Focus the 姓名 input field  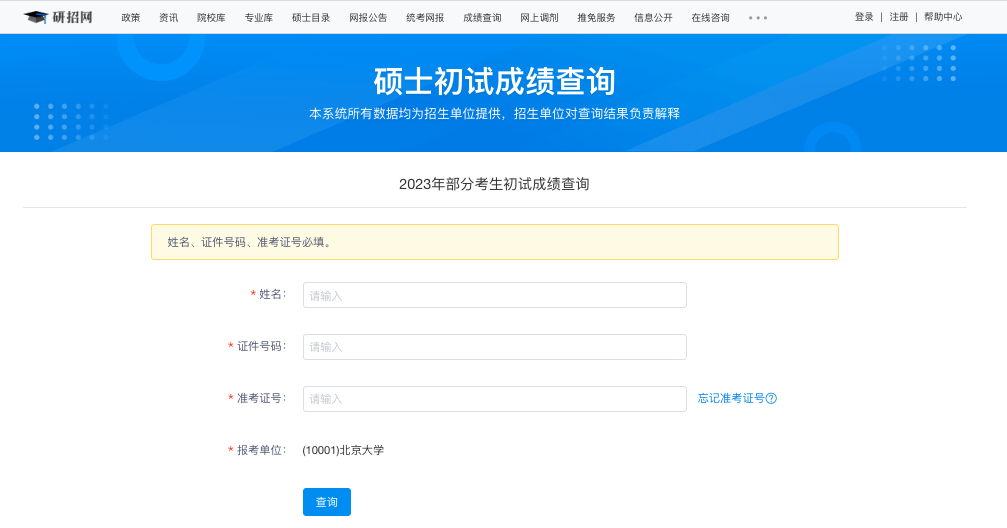point(494,295)
